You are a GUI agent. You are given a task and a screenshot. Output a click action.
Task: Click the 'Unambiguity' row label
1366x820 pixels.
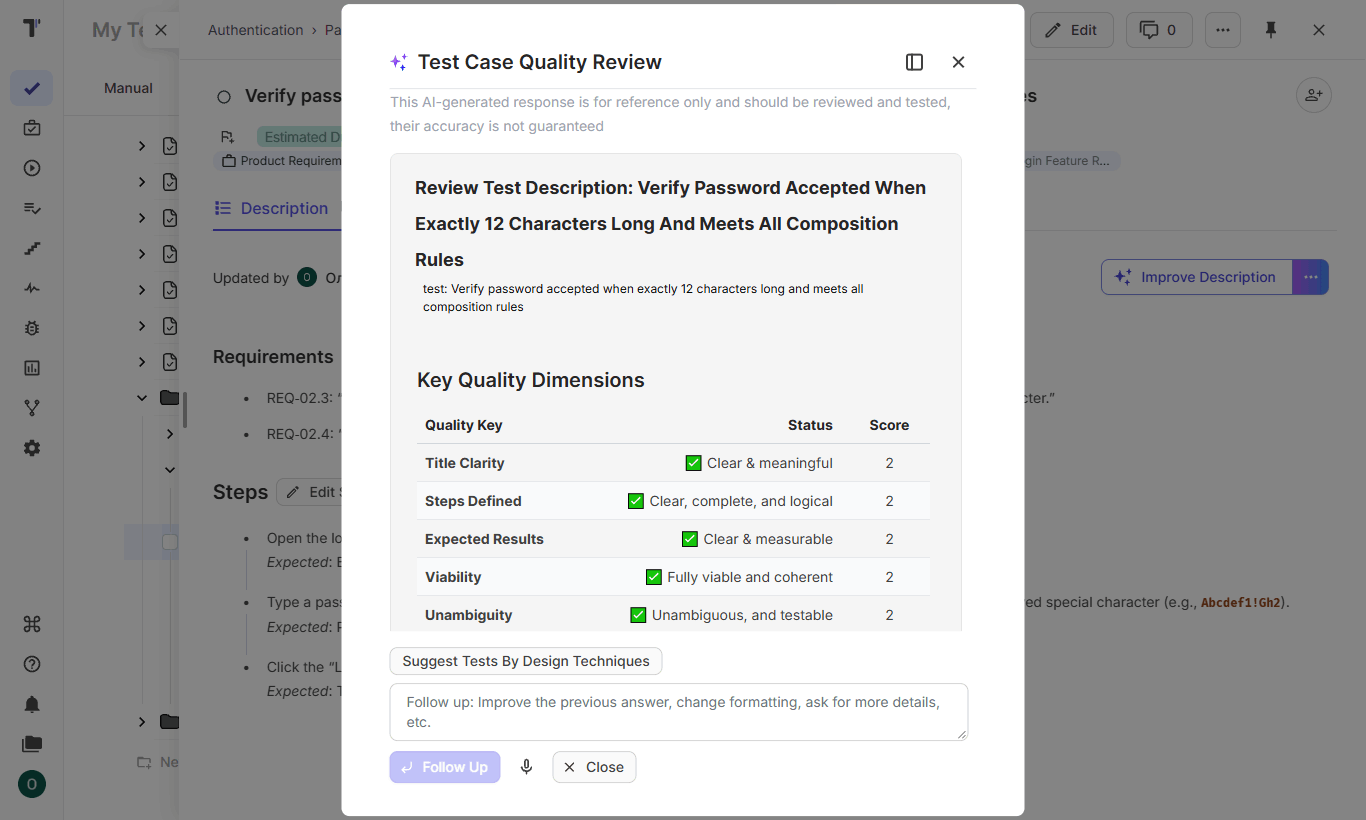click(468, 615)
